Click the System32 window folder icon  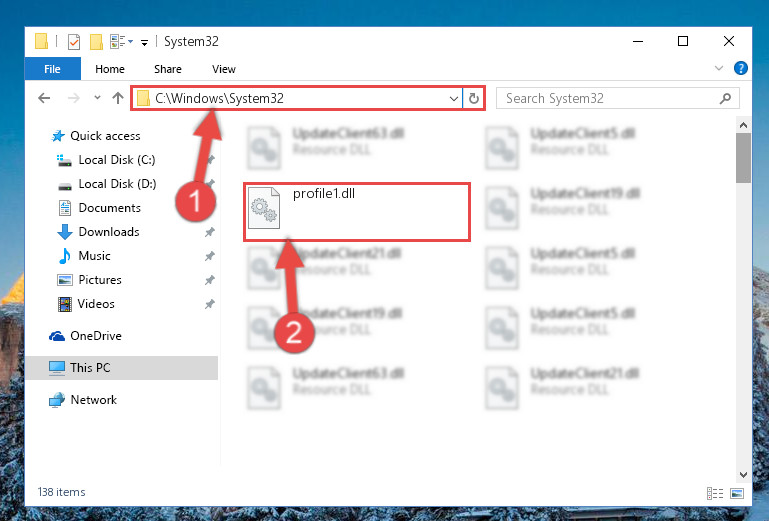(42, 42)
